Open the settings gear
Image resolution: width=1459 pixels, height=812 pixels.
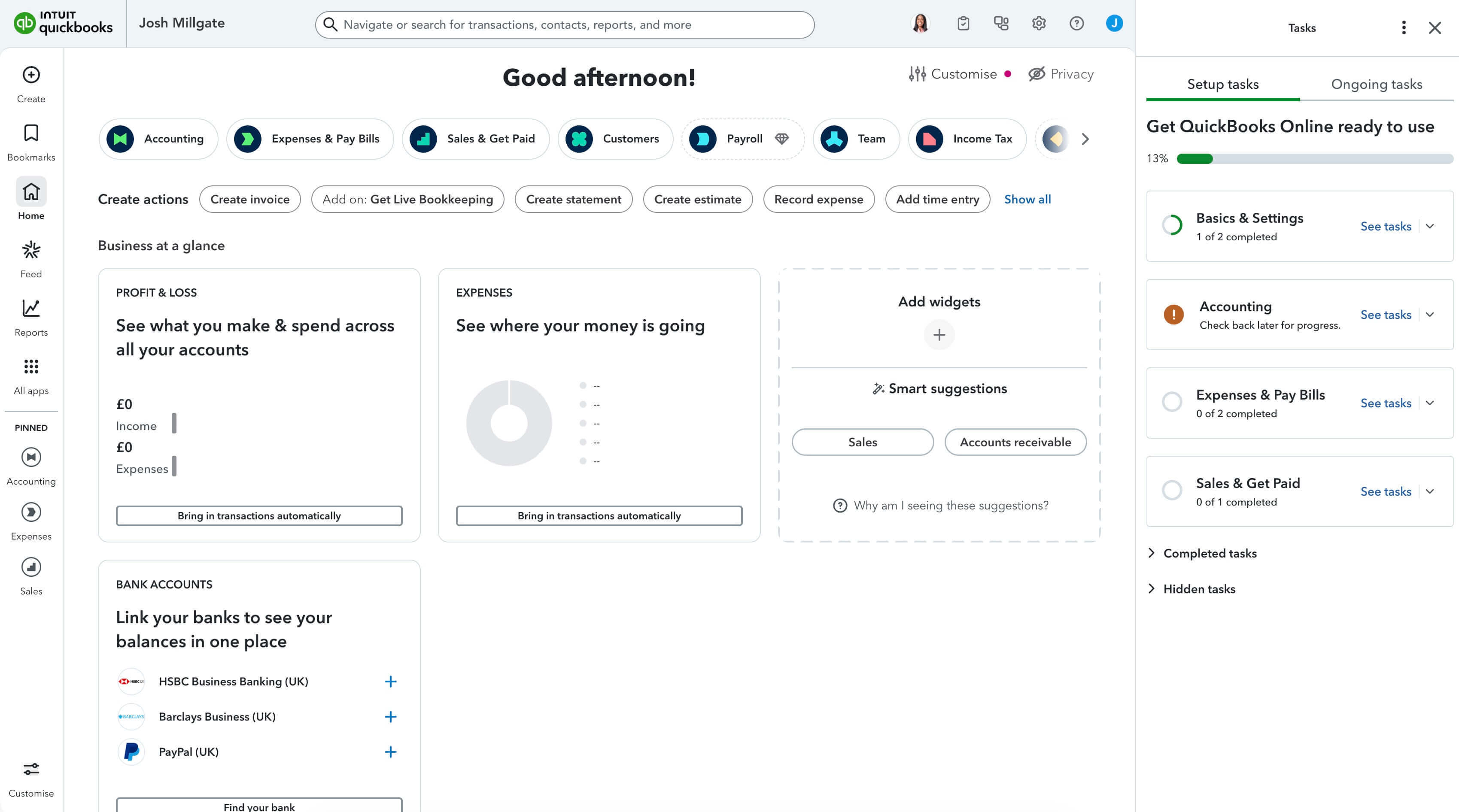(1039, 23)
